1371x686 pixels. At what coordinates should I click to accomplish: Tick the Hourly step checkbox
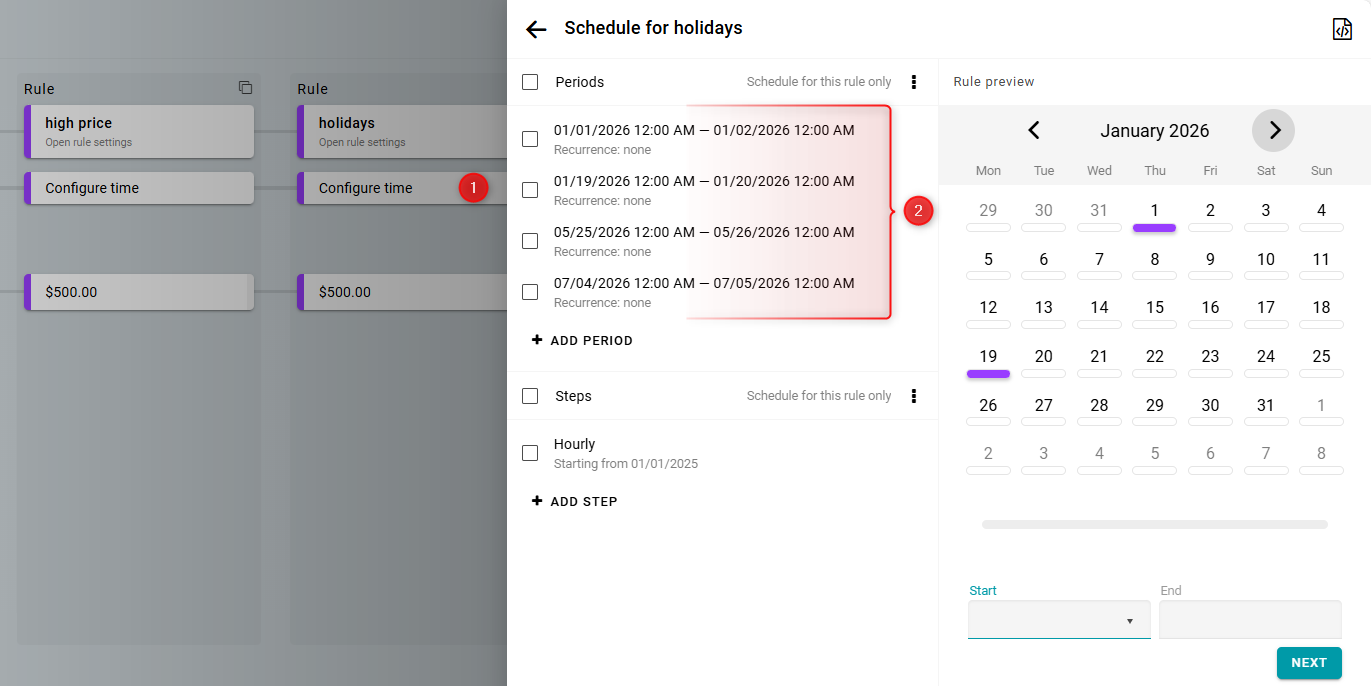pos(530,453)
